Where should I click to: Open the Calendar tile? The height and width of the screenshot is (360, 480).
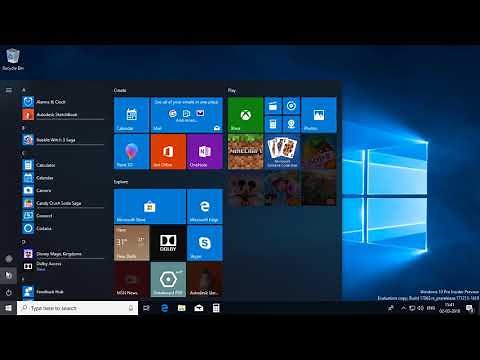pyautogui.click(x=131, y=115)
